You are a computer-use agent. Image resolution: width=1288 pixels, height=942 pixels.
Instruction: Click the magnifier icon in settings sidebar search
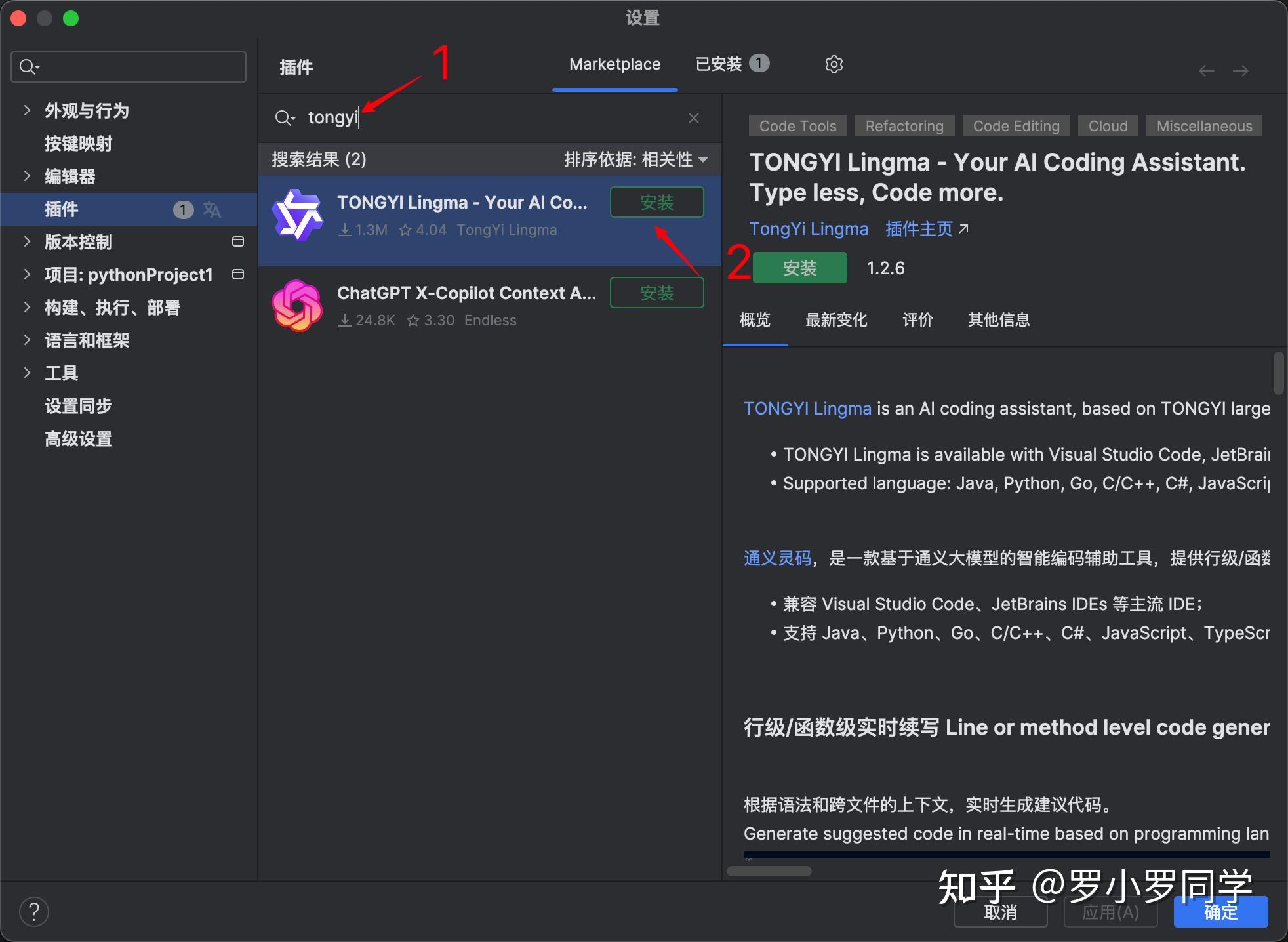[28, 66]
